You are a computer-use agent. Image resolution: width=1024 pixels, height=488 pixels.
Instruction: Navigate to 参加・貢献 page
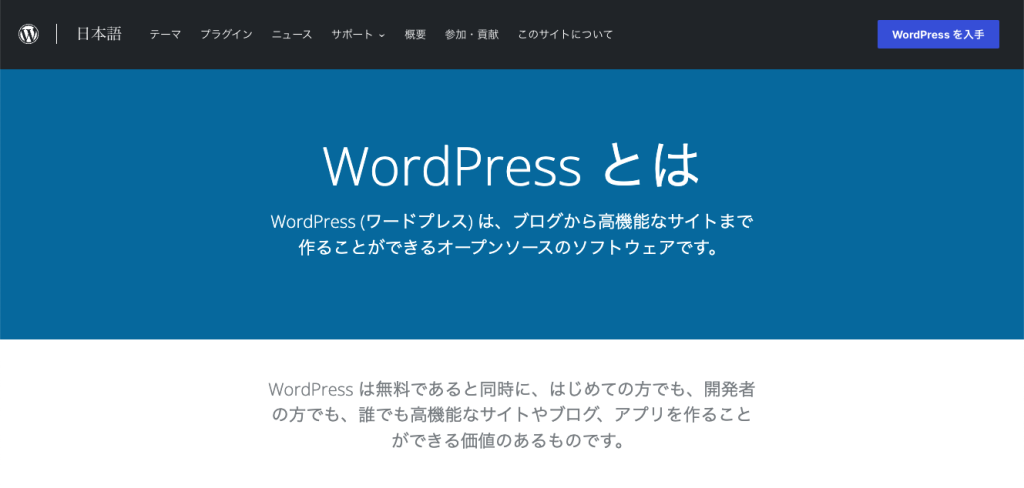(x=472, y=35)
